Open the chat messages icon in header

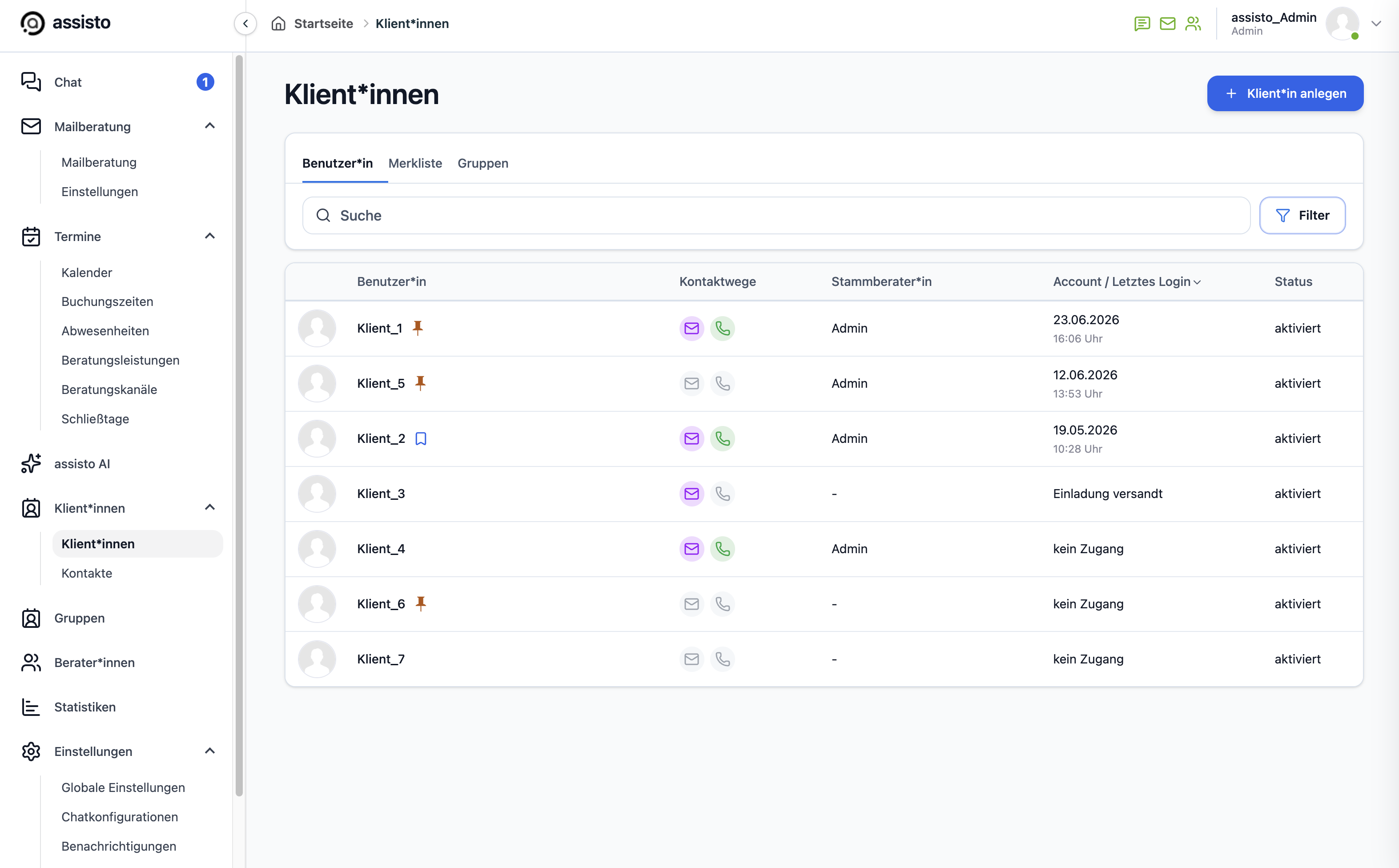(x=1142, y=24)
